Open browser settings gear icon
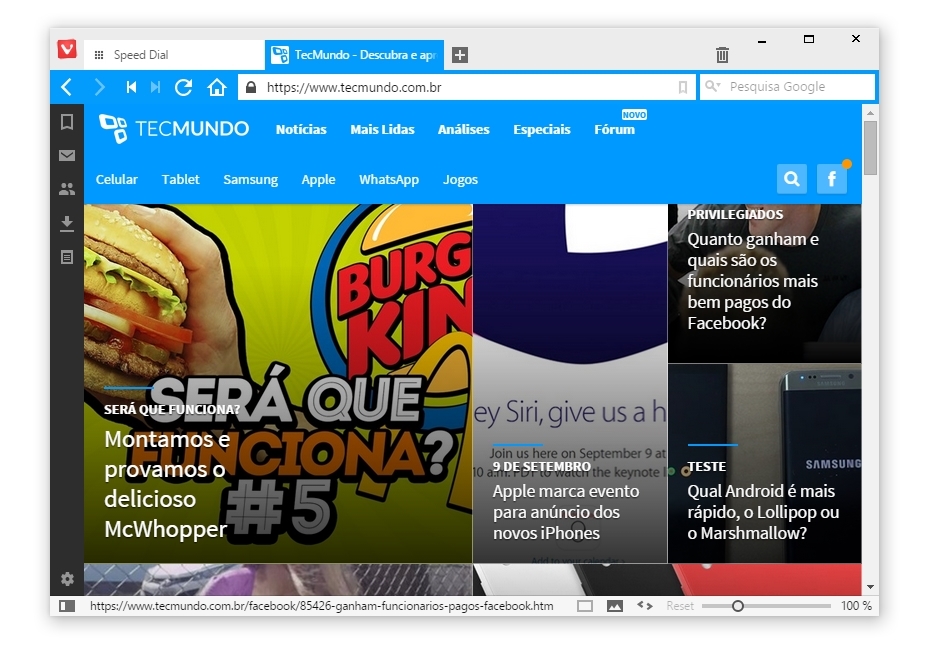Viewport: 930px width, 650px height. [x=67, y=579]
